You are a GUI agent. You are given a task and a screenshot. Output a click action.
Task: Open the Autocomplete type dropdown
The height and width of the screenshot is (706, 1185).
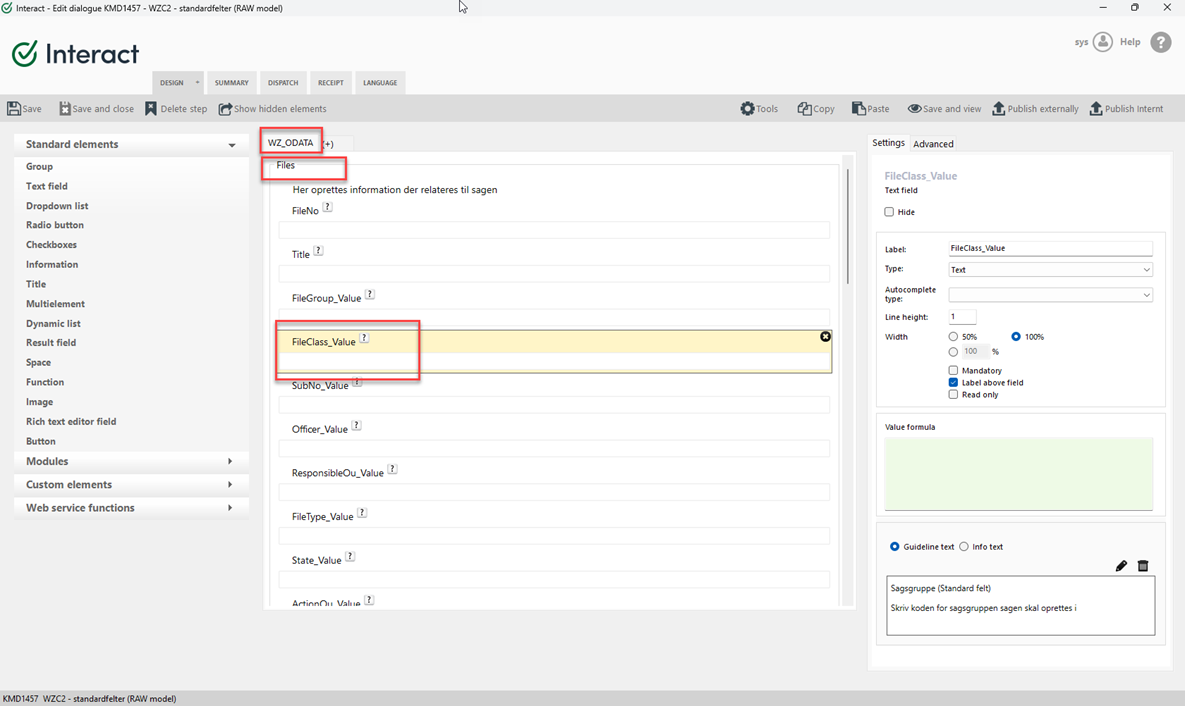tap(1050, 295)
